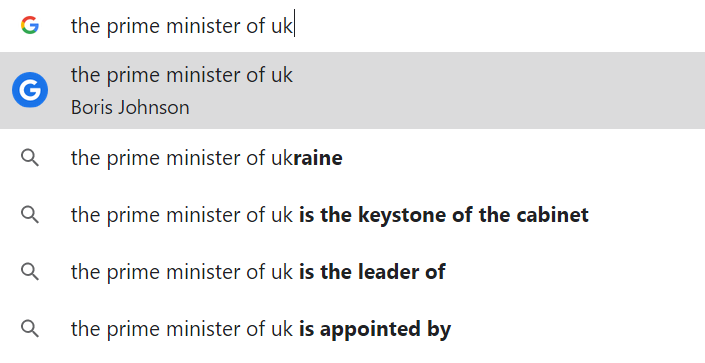705x363 pixels.
Task: Open highlighted "the prime minister of uk" suggestion title
Action: pos(182,75)
